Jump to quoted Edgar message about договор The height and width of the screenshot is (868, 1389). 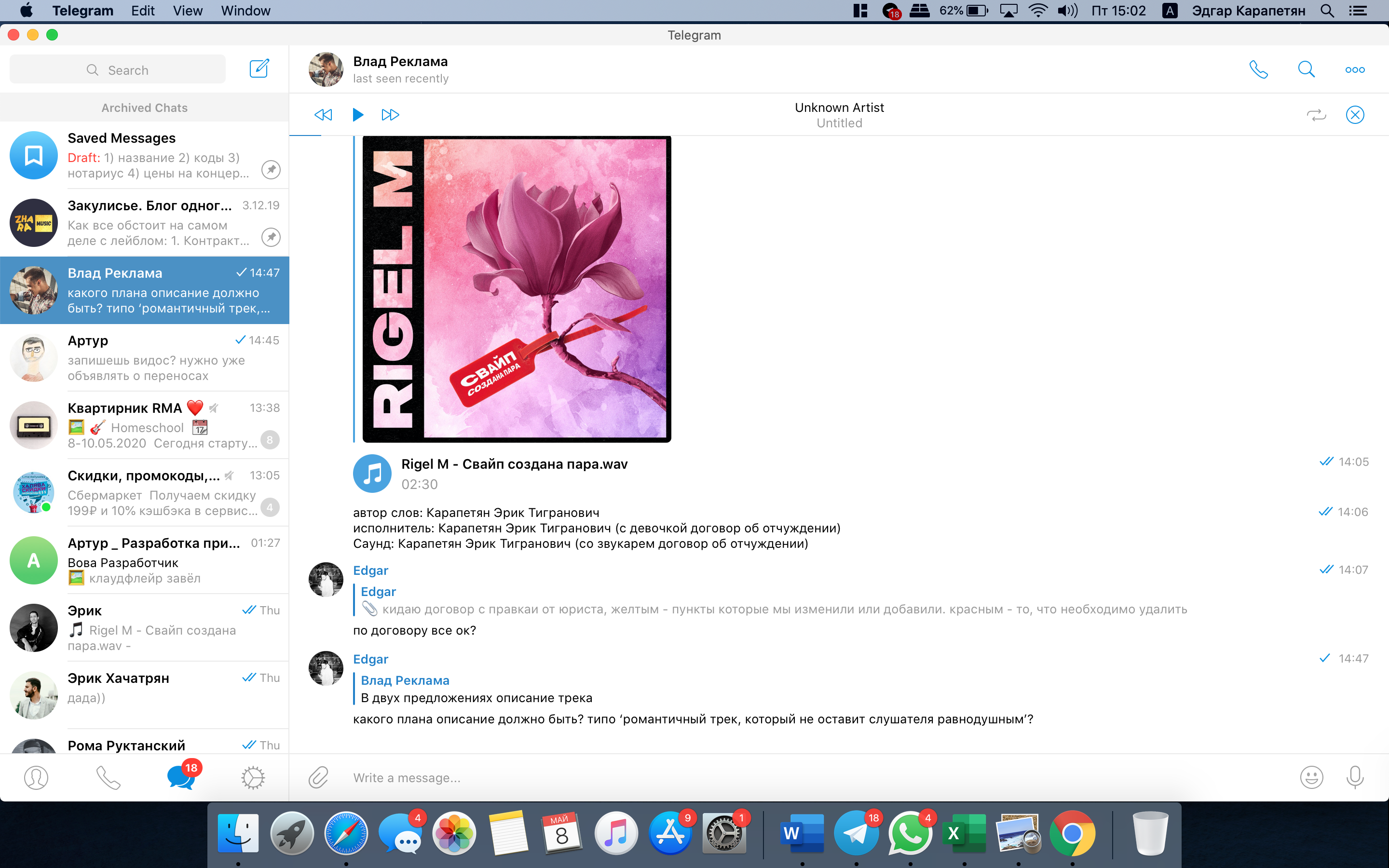click(769, 600)
